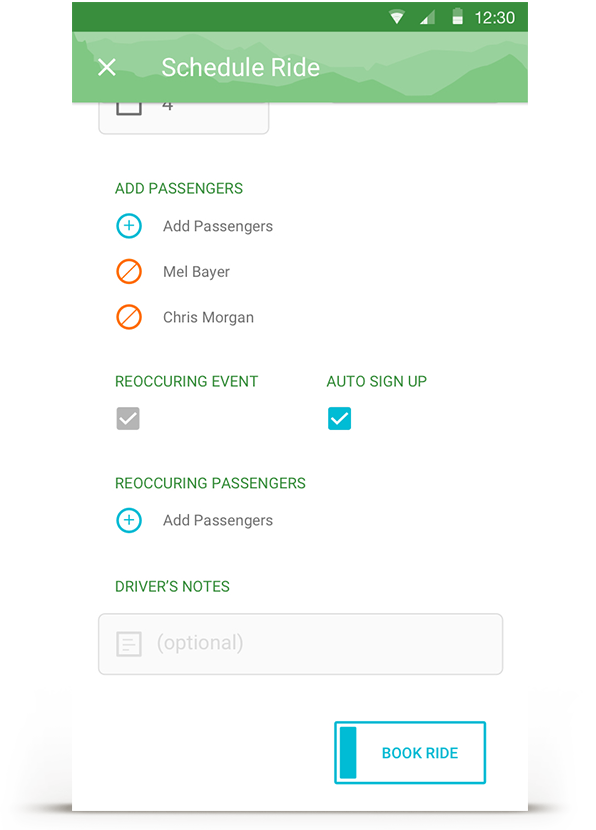Image resolution: width=596 pixels, height=830 pixels.
Task: Tap the Schedule Ride title
Action: 241,68
